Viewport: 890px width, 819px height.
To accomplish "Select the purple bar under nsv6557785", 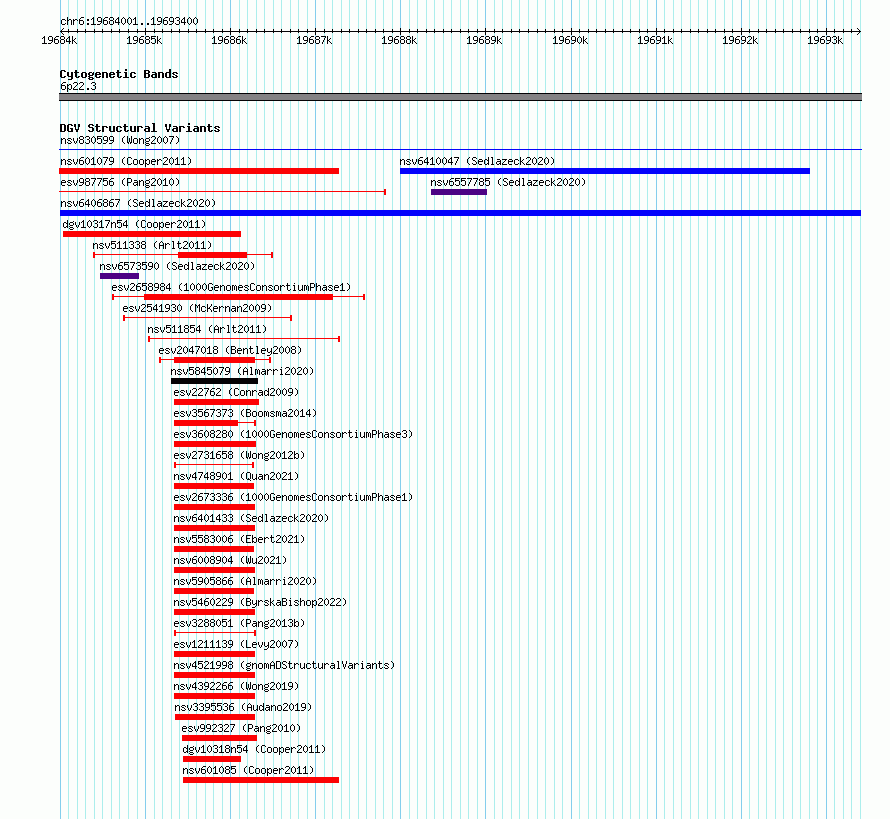I will (x=459, y=192).
